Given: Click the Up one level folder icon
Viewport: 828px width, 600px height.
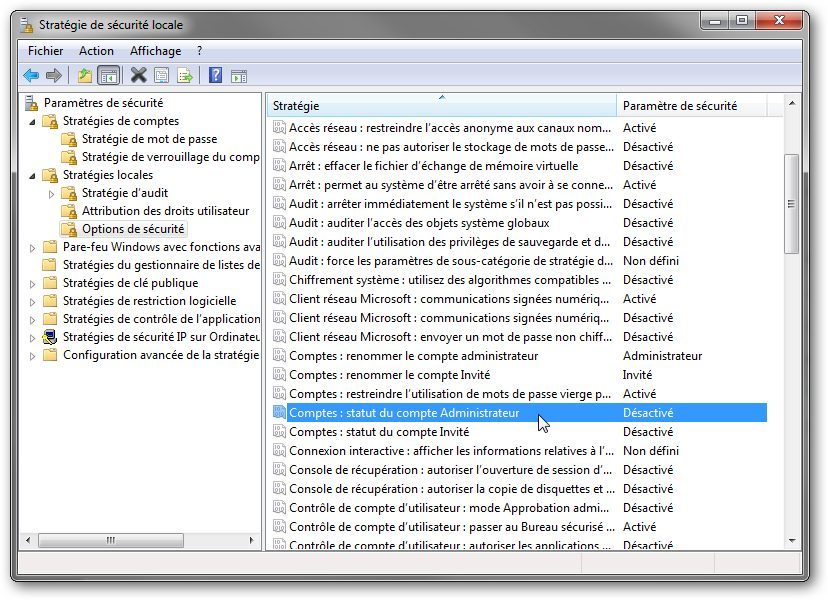Looking at the screenshot, I should (85, 75).
